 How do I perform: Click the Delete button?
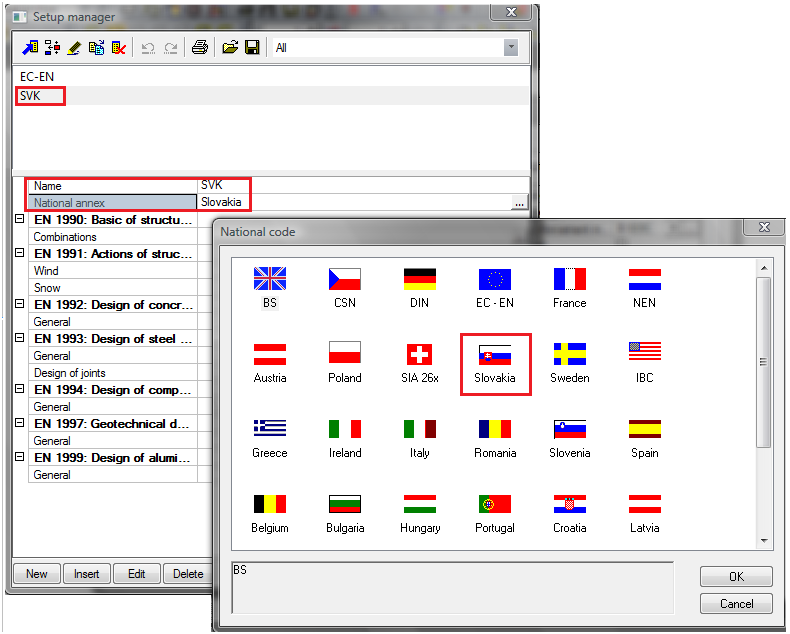(x=187, y=574)
